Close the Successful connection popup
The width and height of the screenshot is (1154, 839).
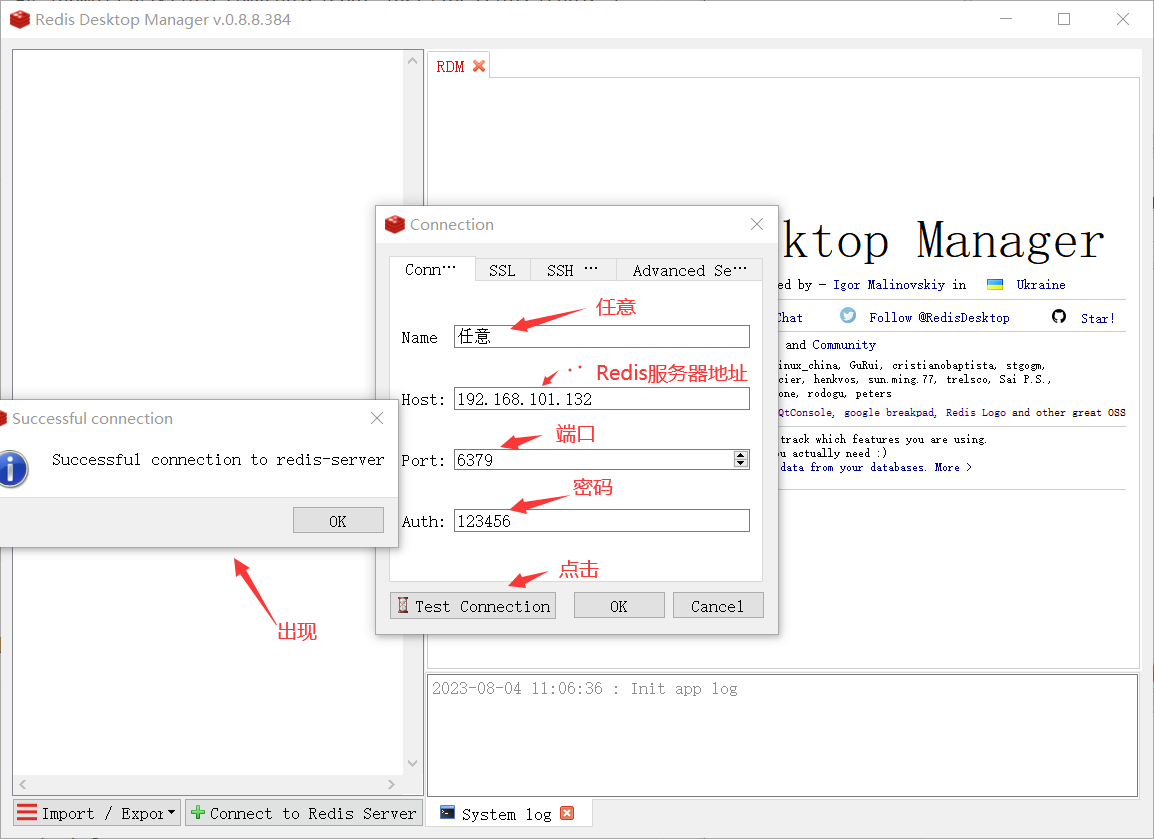377,418
